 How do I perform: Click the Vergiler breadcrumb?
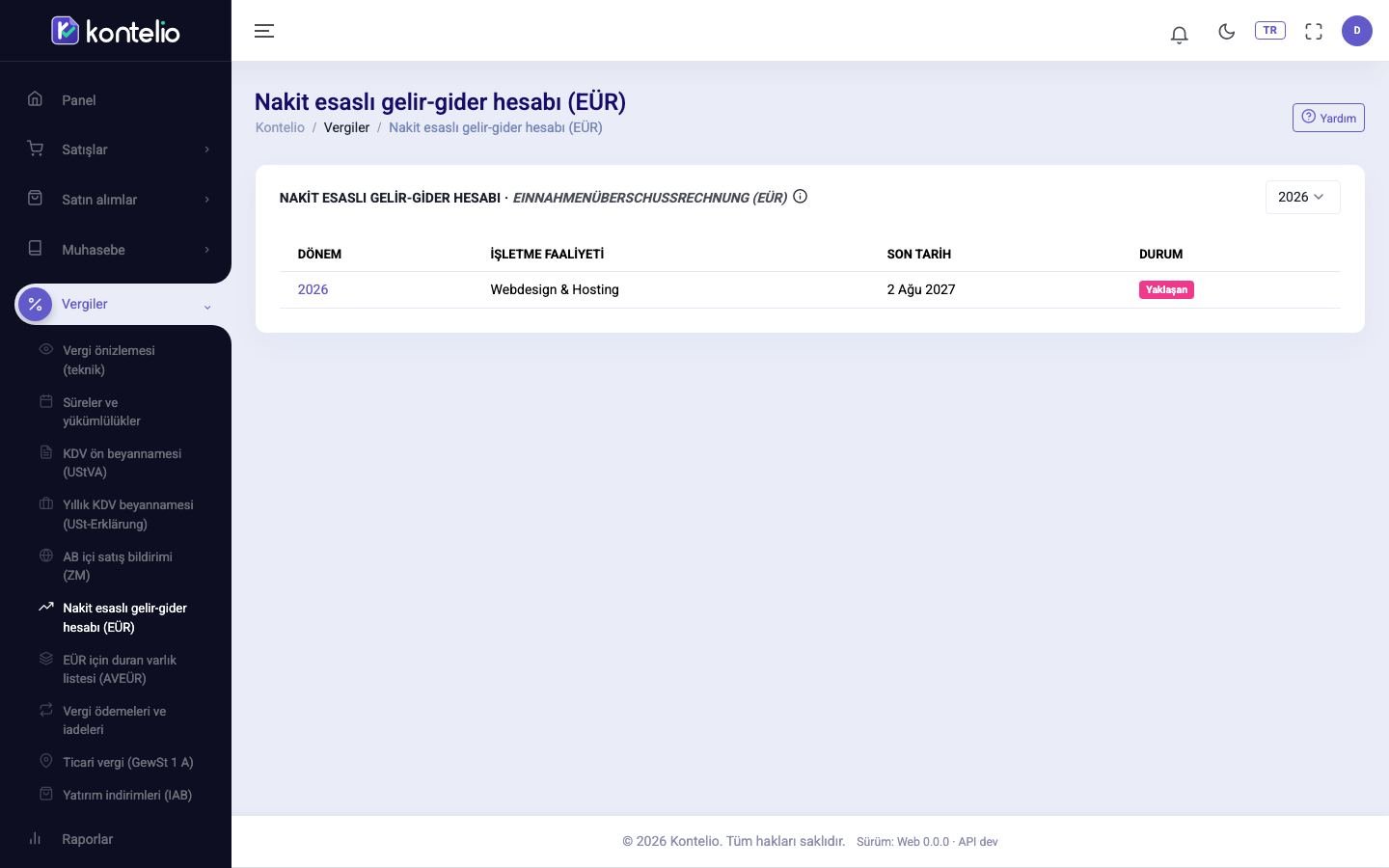346,127
